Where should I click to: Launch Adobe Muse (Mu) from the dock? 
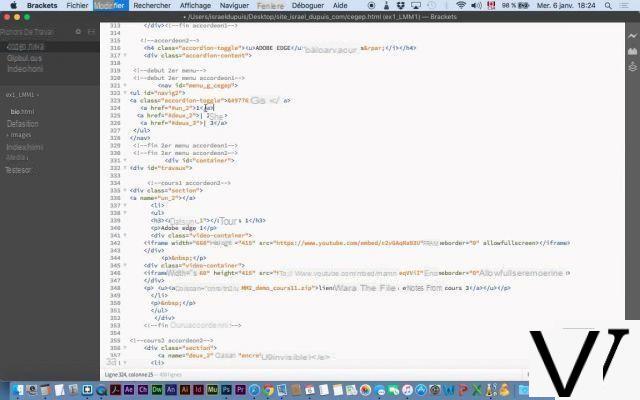coord(212,390)
